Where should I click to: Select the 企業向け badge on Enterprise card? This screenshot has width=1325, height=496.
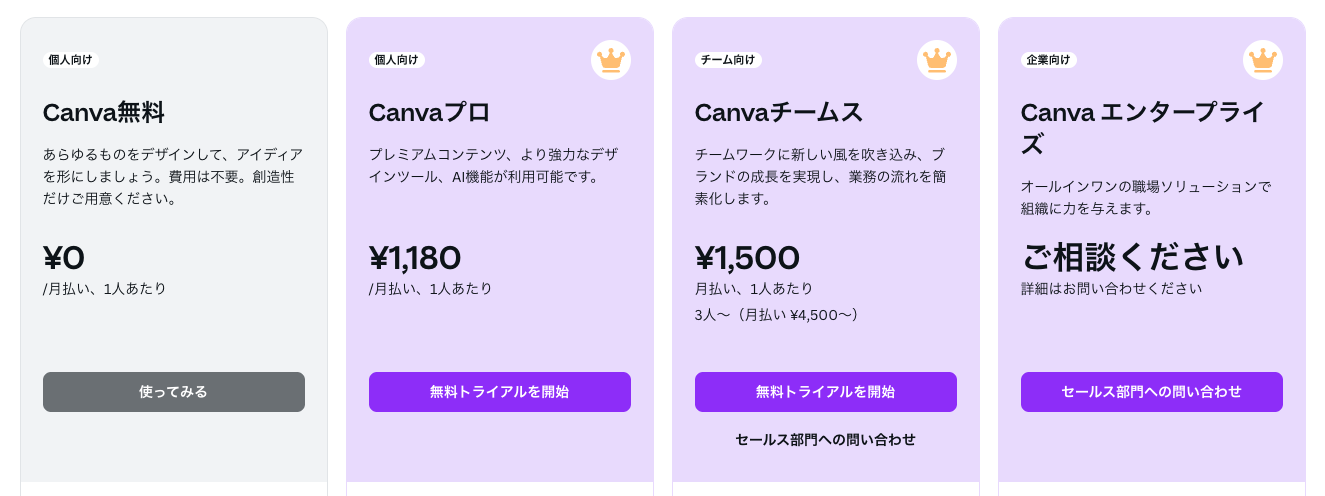(1049, 60)
